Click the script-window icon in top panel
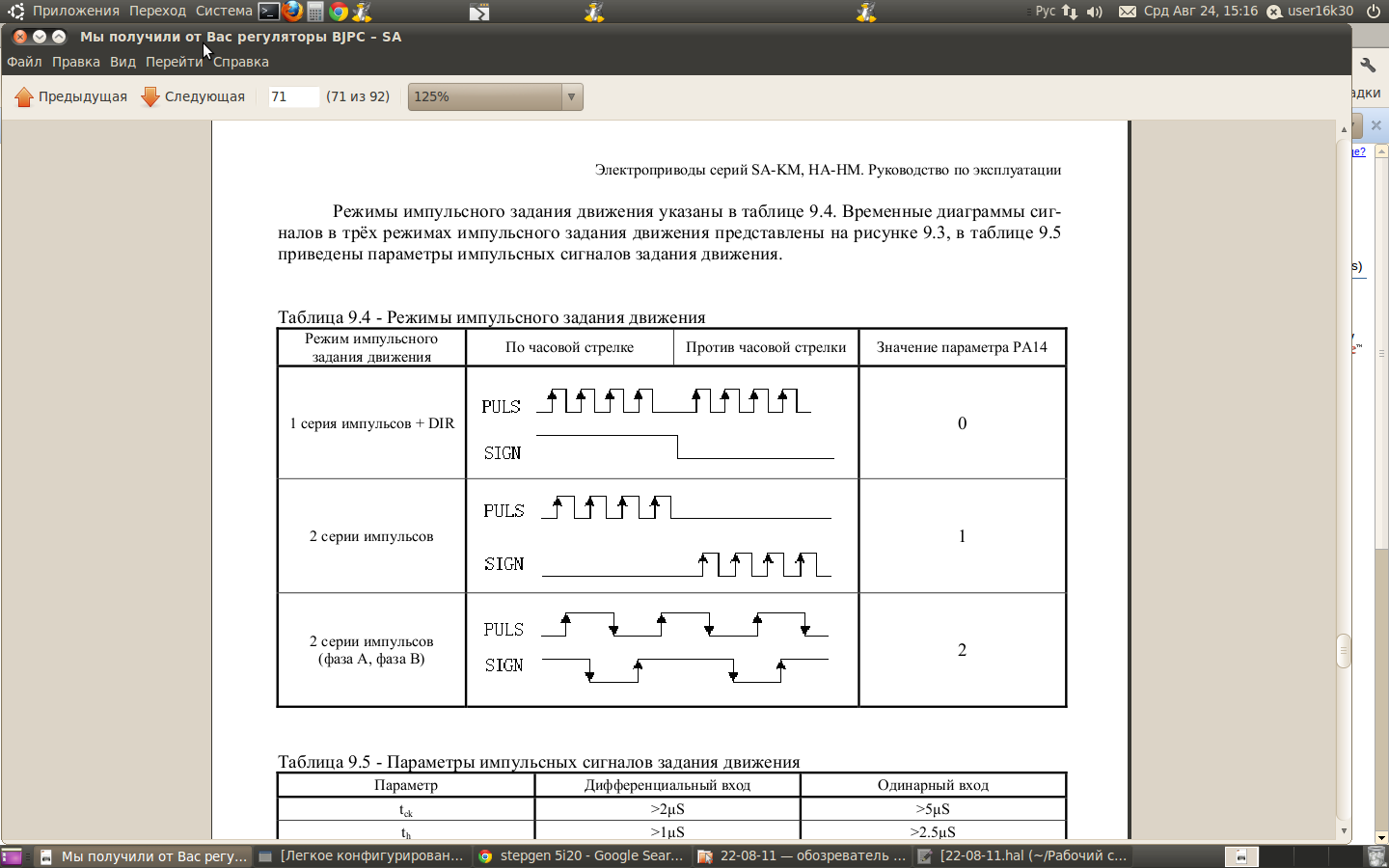 click(x=479, y=12)
